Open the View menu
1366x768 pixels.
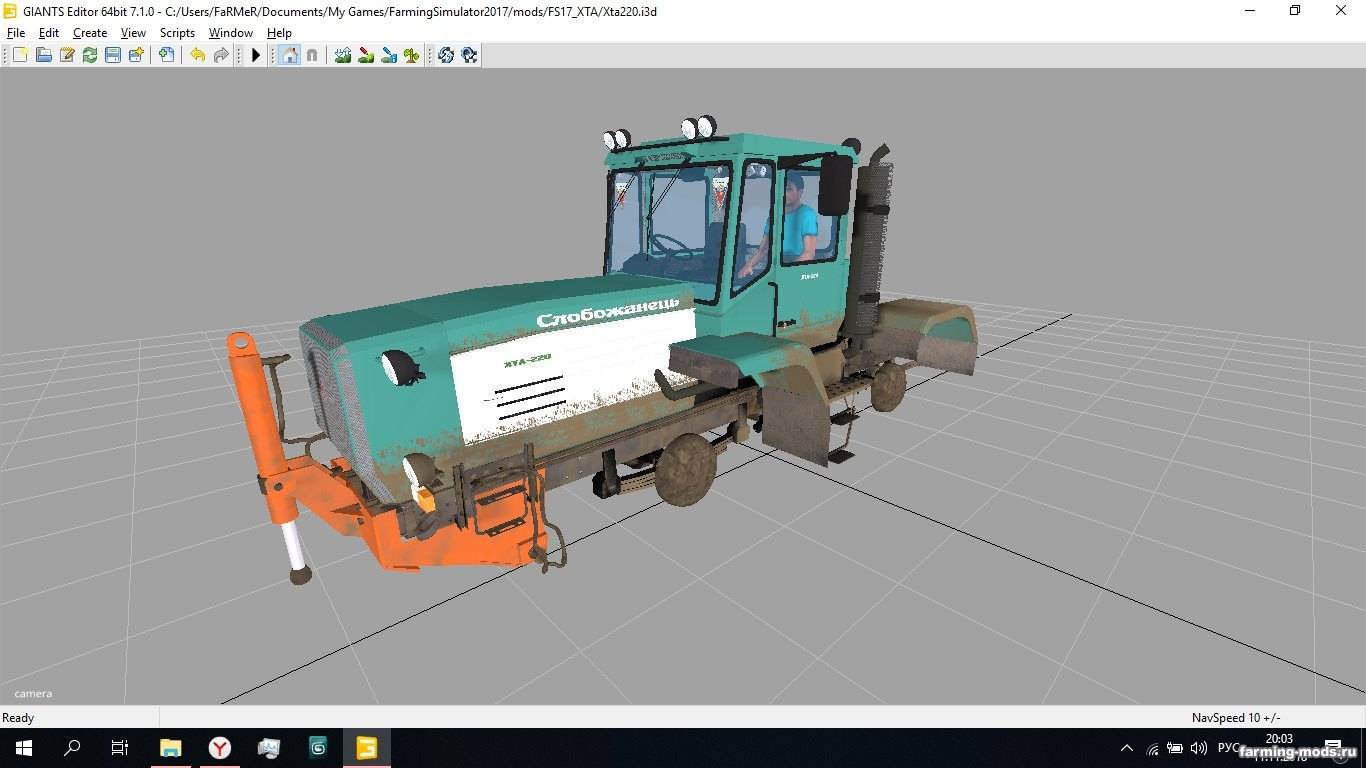coord(133,33)
